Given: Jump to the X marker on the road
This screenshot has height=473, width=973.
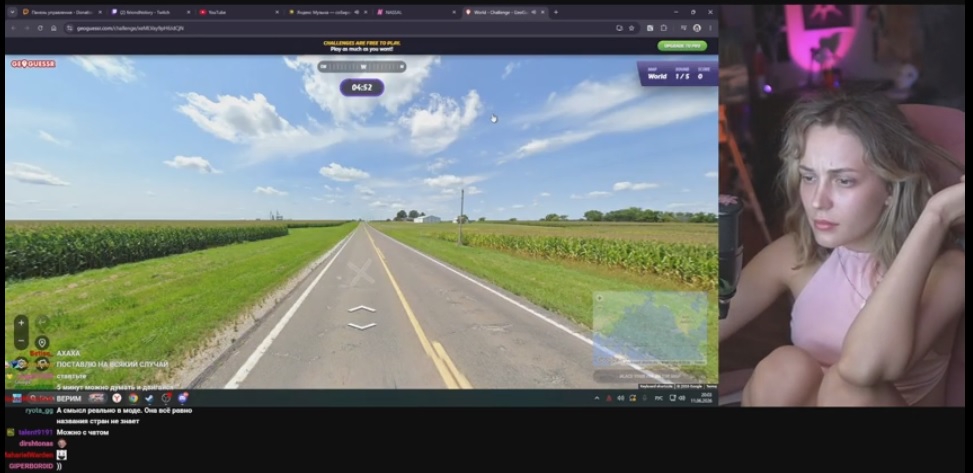Looking at the screenshot, I should coord(361,273).
